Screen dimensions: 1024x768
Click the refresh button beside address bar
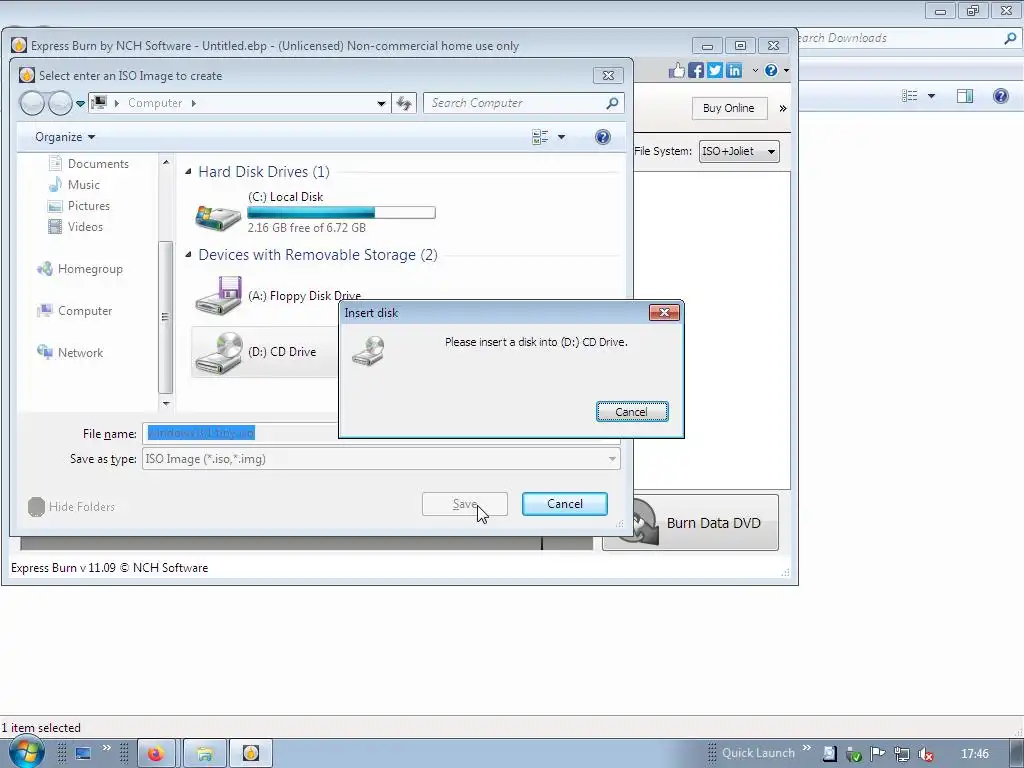coord(404,103)
